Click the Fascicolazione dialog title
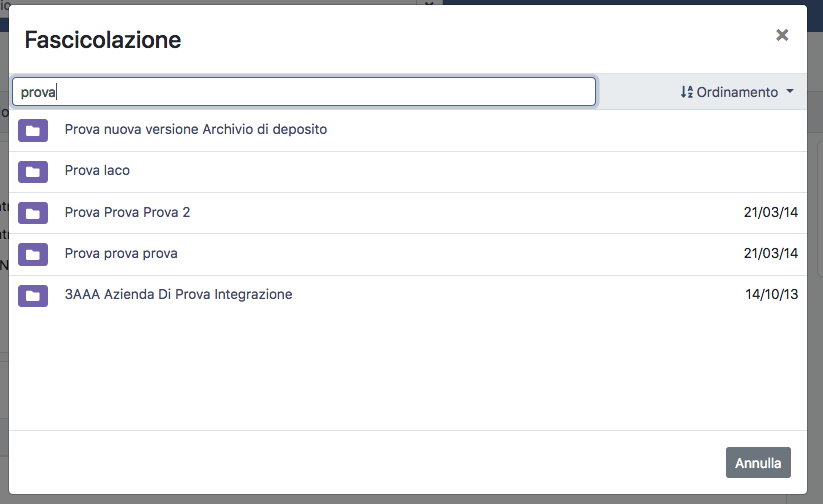This screenshot has width=823, height=504. [103, 40]
